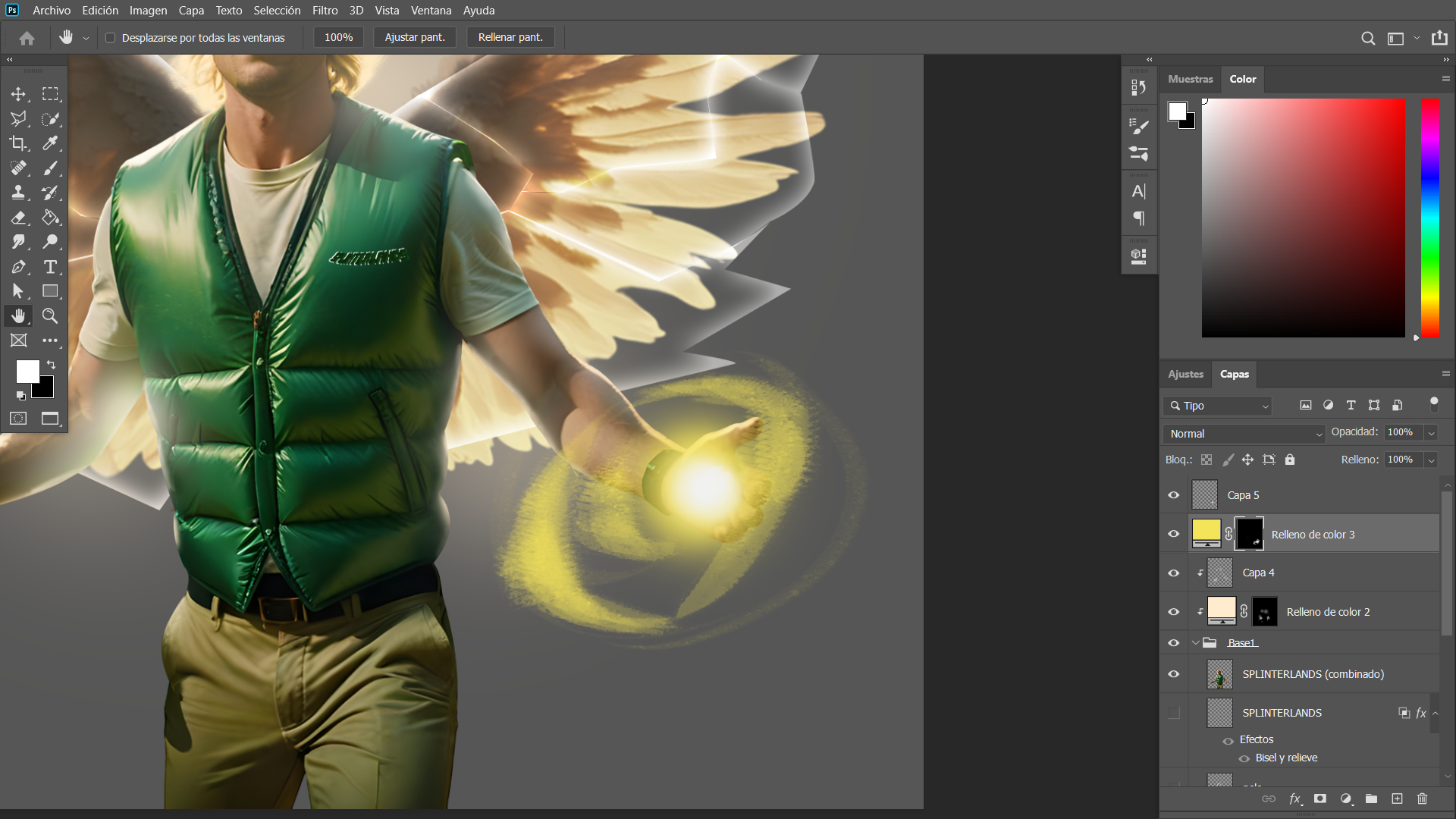Open the Relleno dropdown arrow
This screenshot has height=819, width=1456.
[1431, 460]
